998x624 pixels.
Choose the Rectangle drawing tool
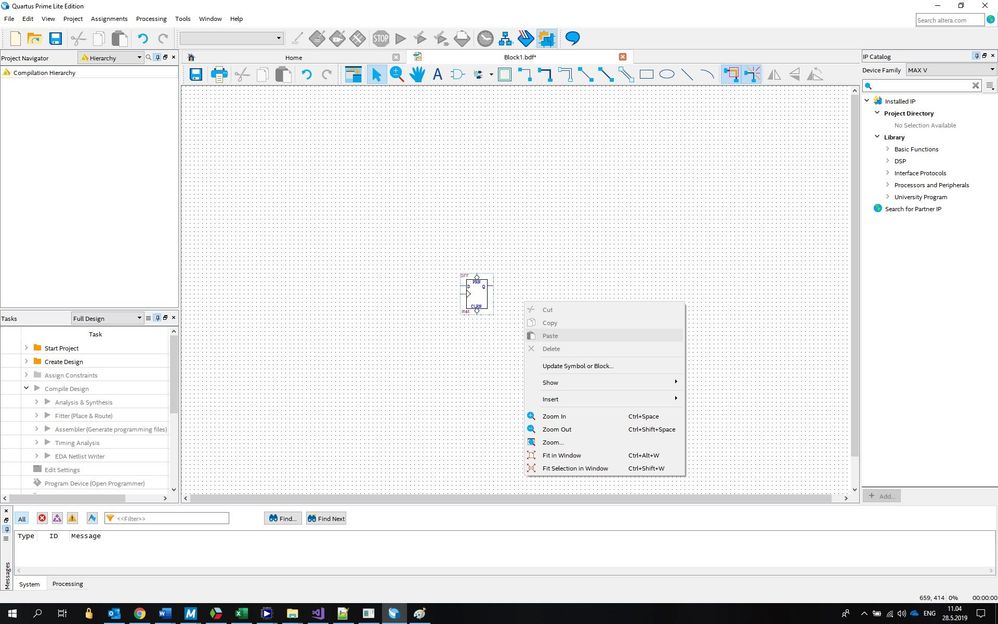[x=647, y=75]
